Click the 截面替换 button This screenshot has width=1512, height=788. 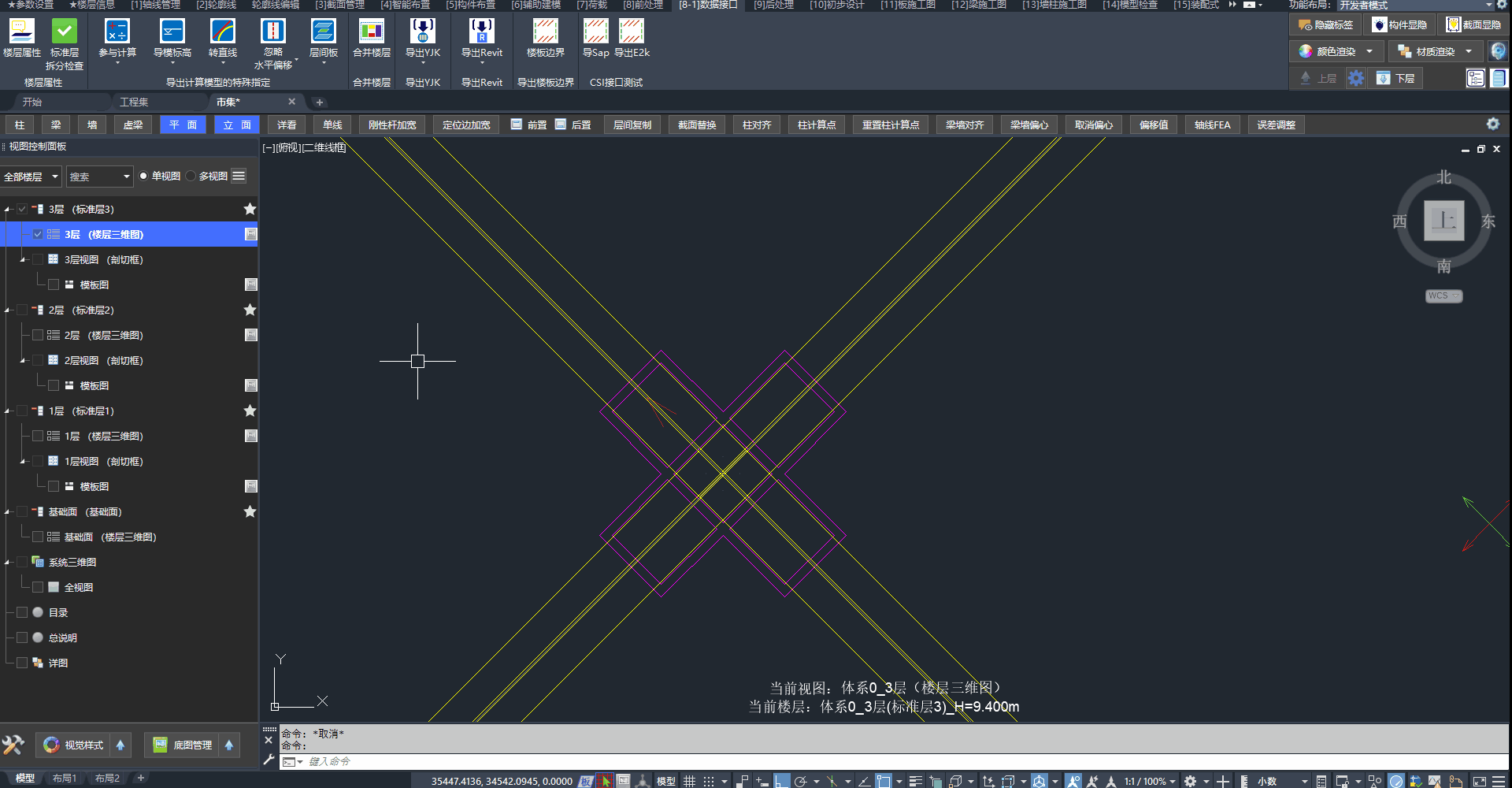pyautogui.click(x=697, y=125)
